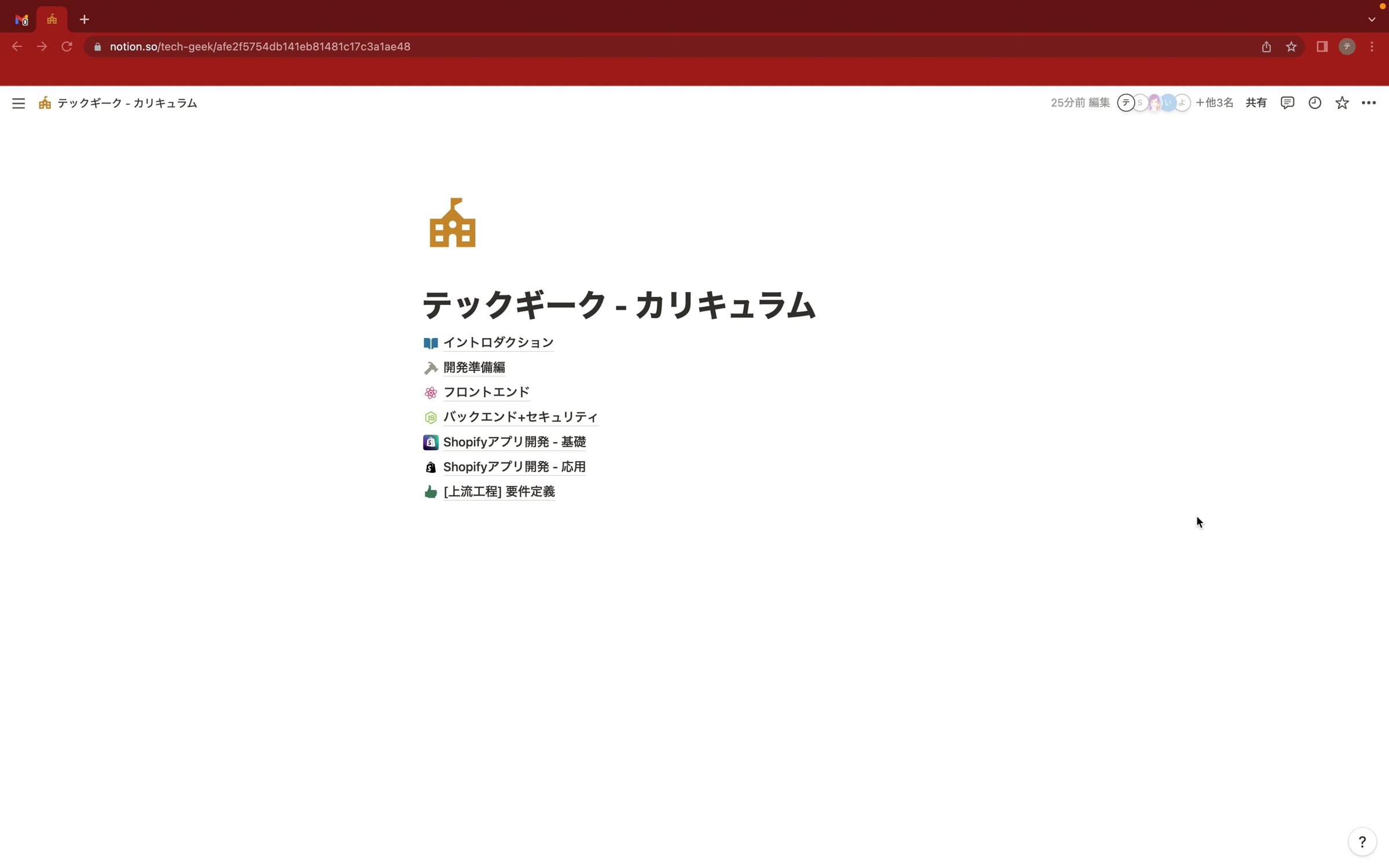1389x868 pixels.
Task: Bookmark this page with address bar star
Action: [x=1291, y=47]
